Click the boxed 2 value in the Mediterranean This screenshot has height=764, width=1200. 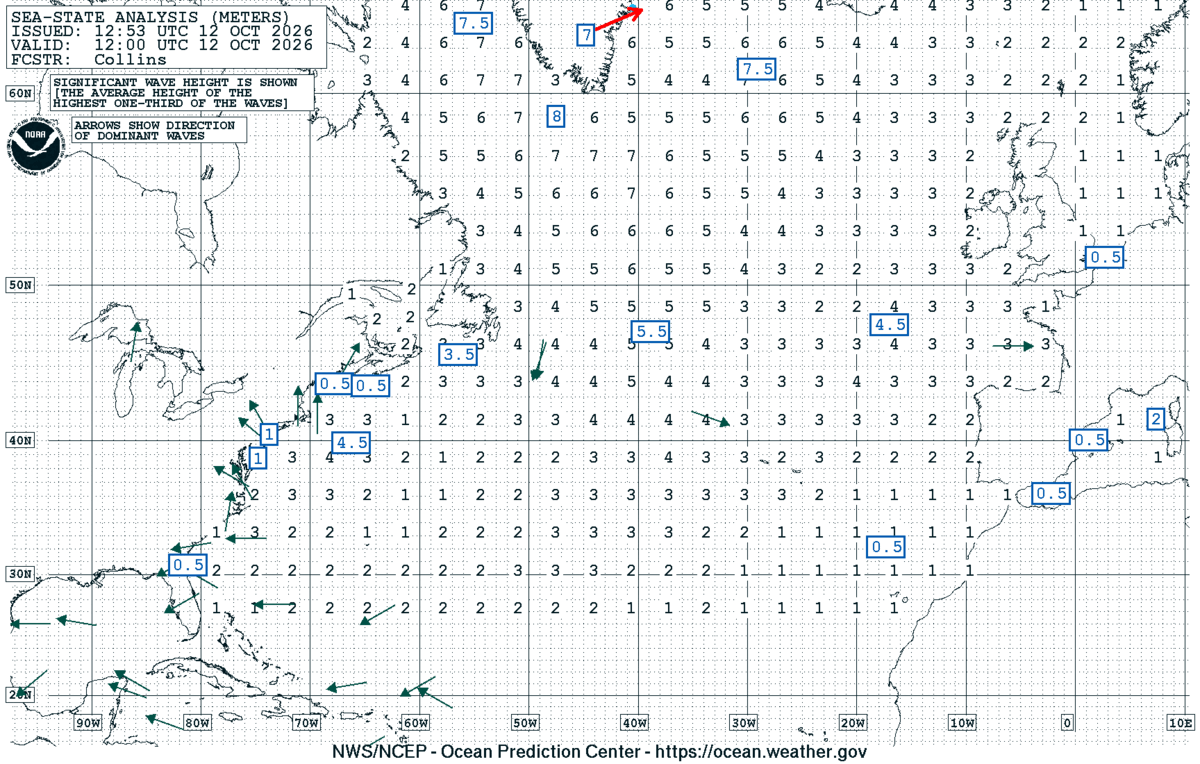coord(1156,419)
